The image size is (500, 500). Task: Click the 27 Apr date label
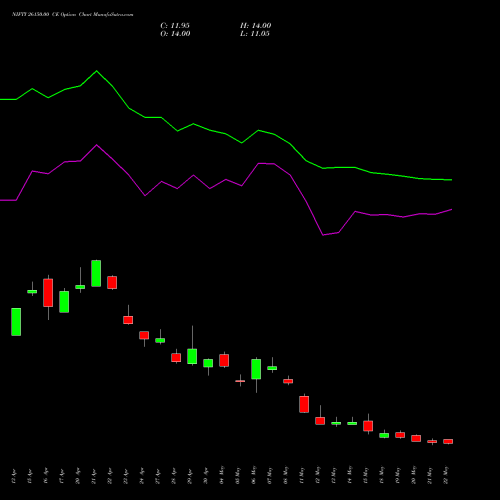click(x=158, y=477)
